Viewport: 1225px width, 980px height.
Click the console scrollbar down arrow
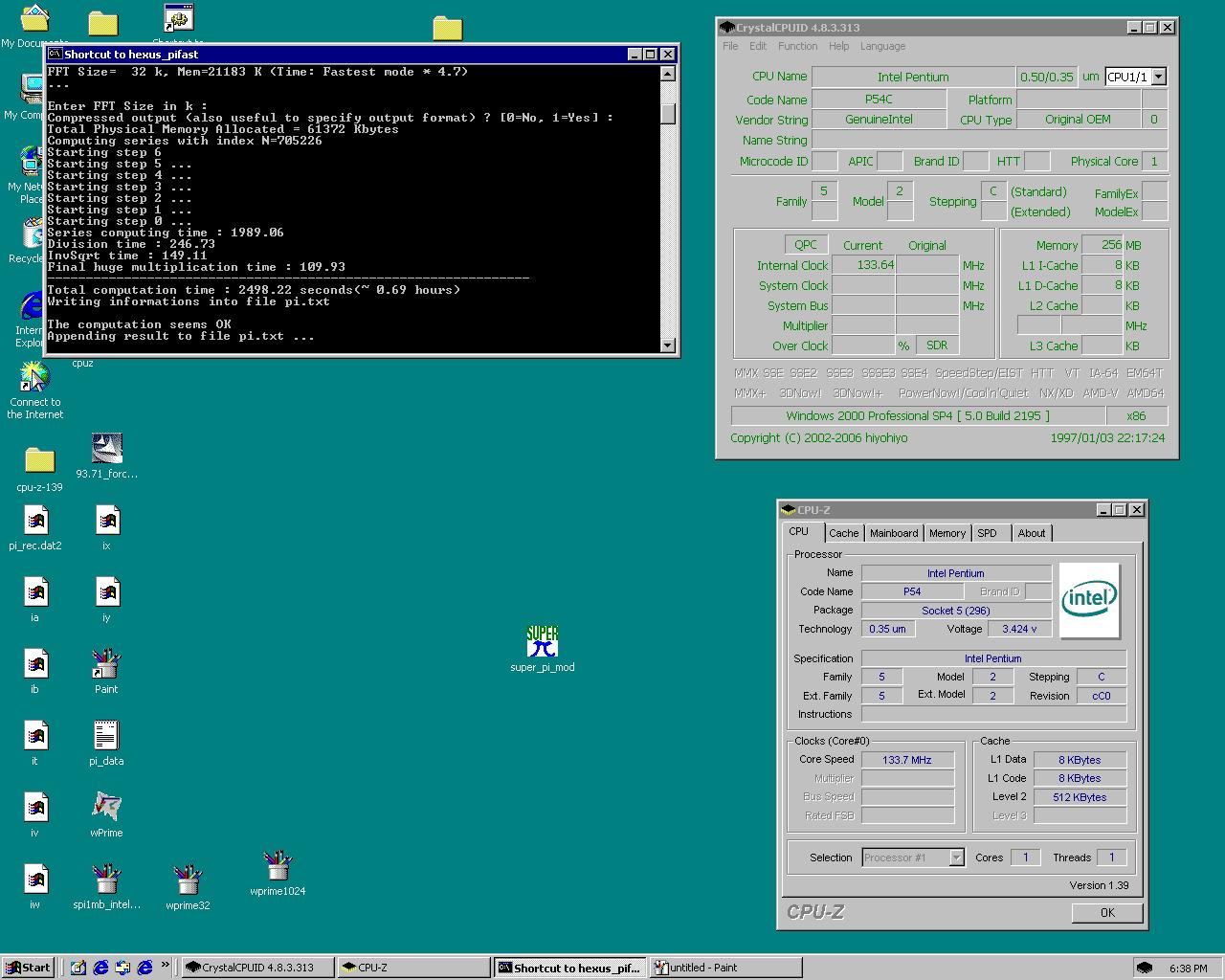(668, 345)
